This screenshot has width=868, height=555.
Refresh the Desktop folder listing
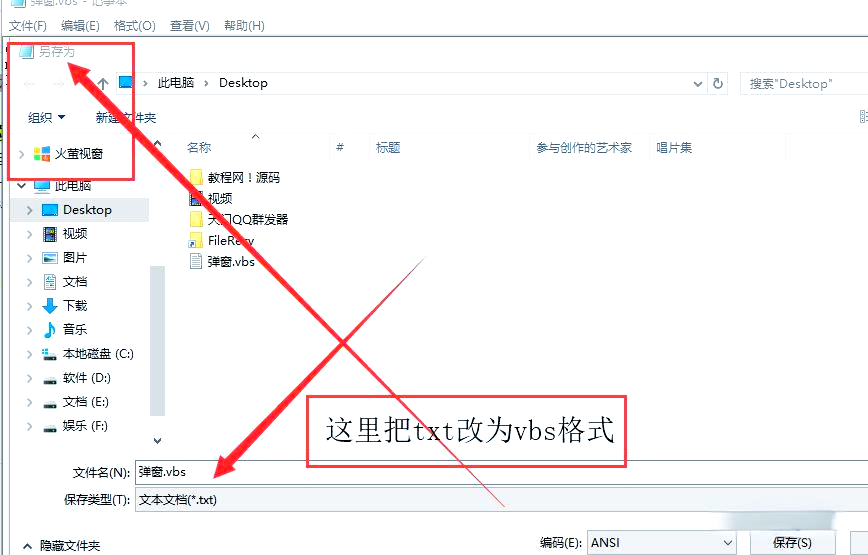pyautogui.click(x=718, y=84)
